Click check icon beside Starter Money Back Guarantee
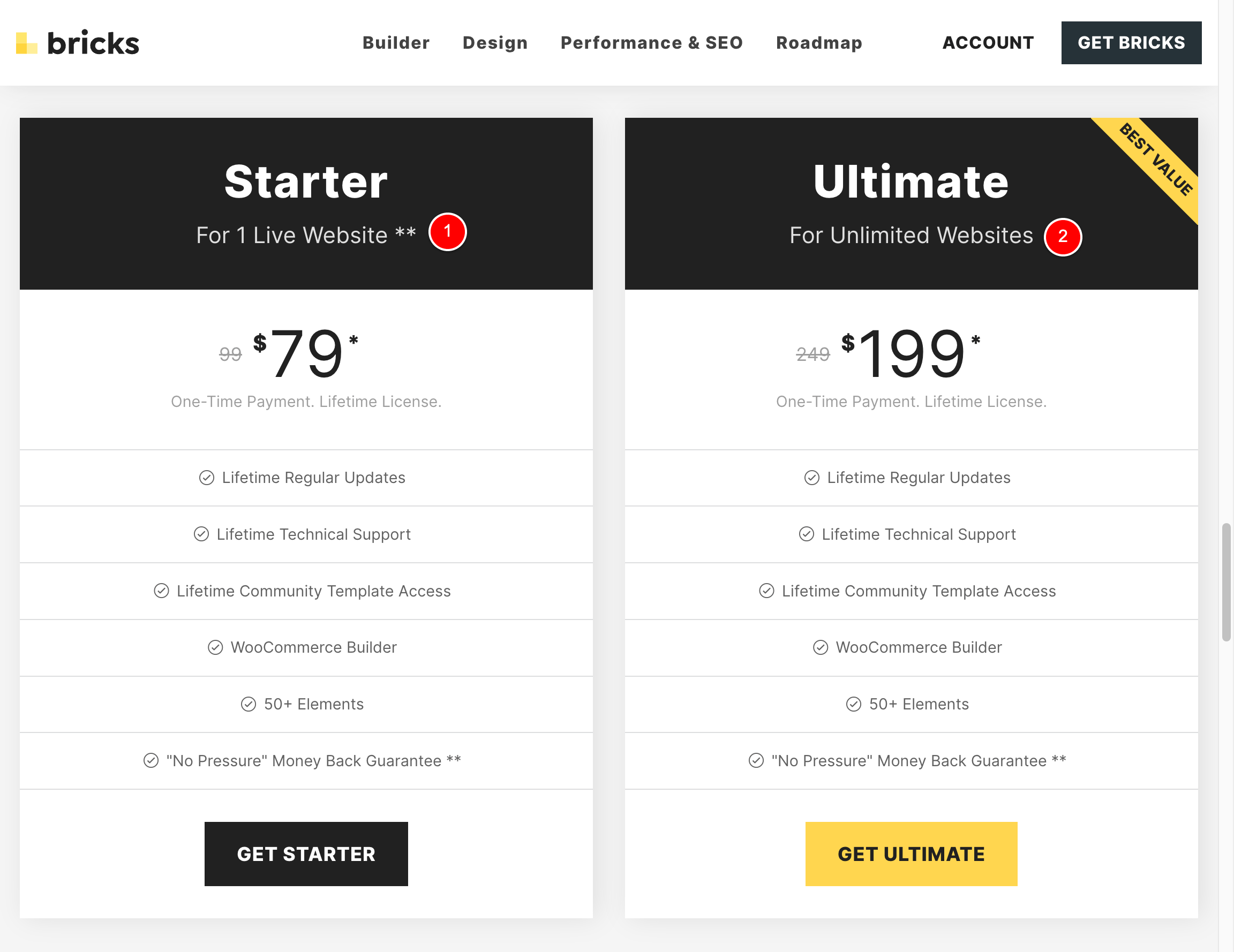 point(151,761)
